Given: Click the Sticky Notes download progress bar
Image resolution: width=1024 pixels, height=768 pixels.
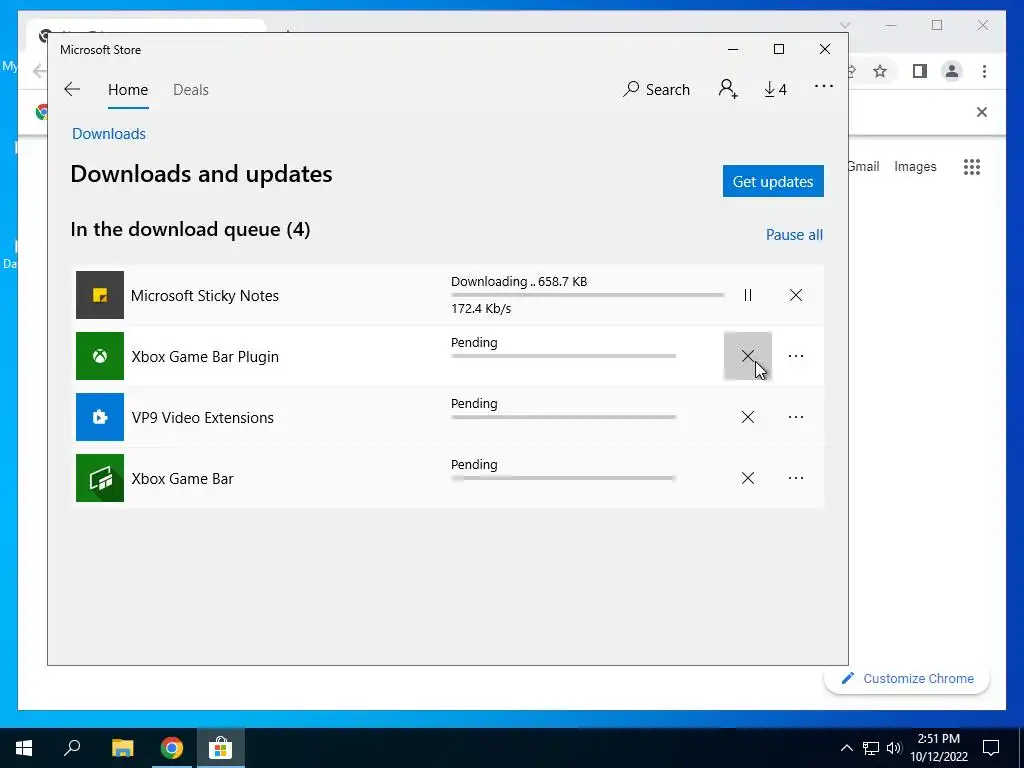Looking at the screenshot, I should 587,295.
